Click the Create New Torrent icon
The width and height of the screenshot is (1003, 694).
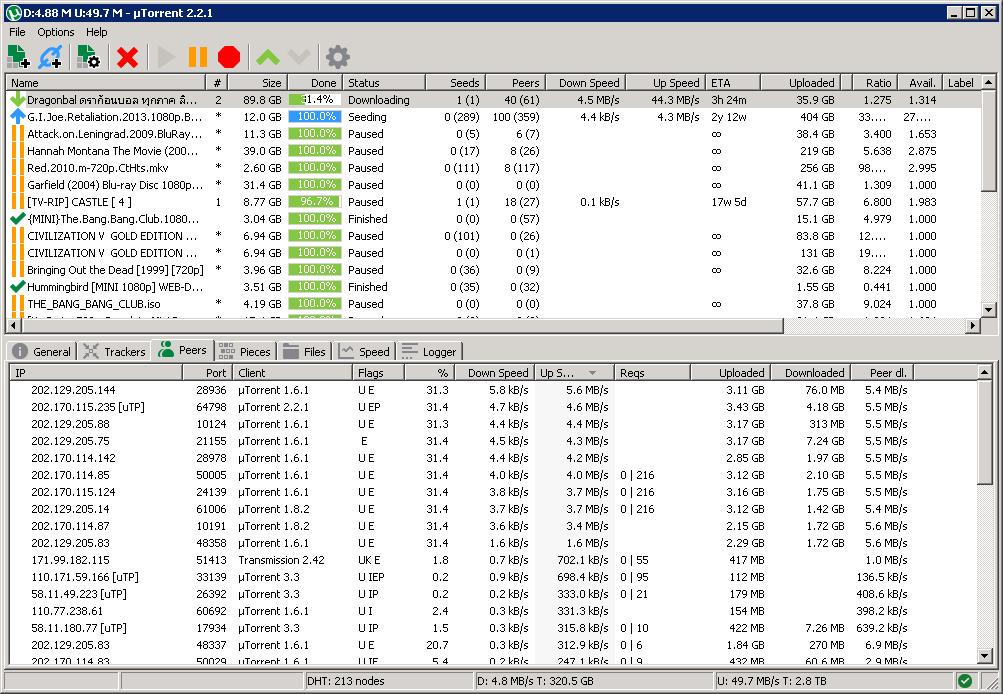pyautogui.click(x=88, y=57)
